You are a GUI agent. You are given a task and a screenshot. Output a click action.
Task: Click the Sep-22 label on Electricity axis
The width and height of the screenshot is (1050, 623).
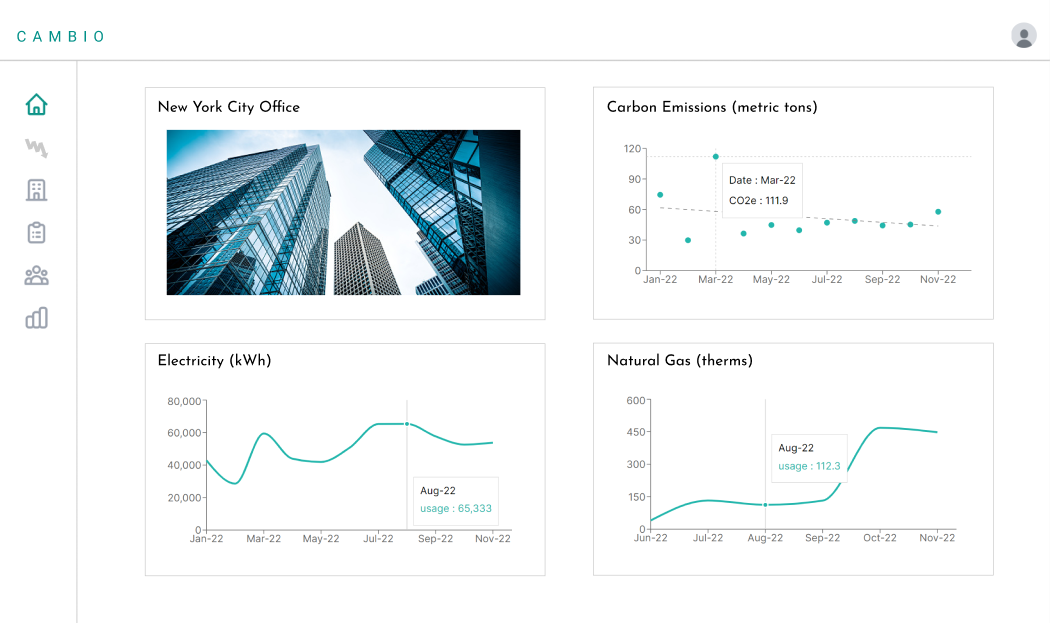435,539
